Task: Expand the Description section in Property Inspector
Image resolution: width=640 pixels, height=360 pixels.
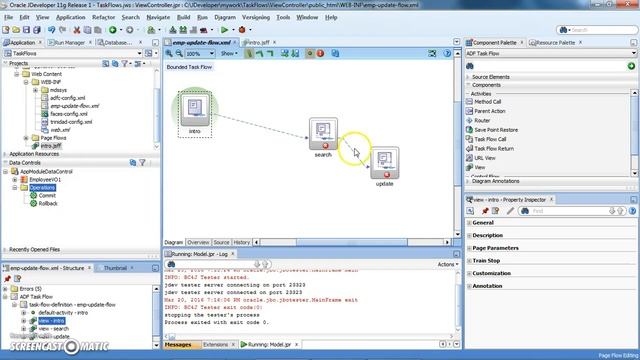Action: coord(469,236)
